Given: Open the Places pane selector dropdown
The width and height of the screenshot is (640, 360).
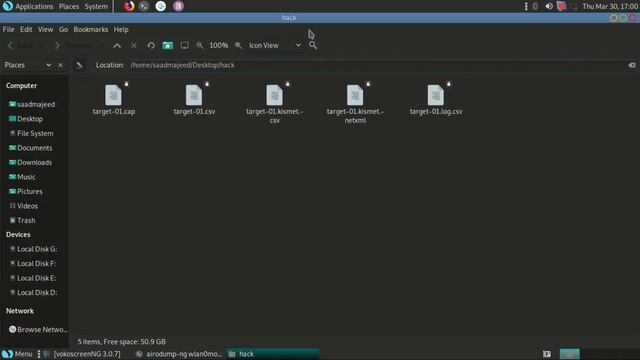Looking at the screenshot, I should [49, 65].
